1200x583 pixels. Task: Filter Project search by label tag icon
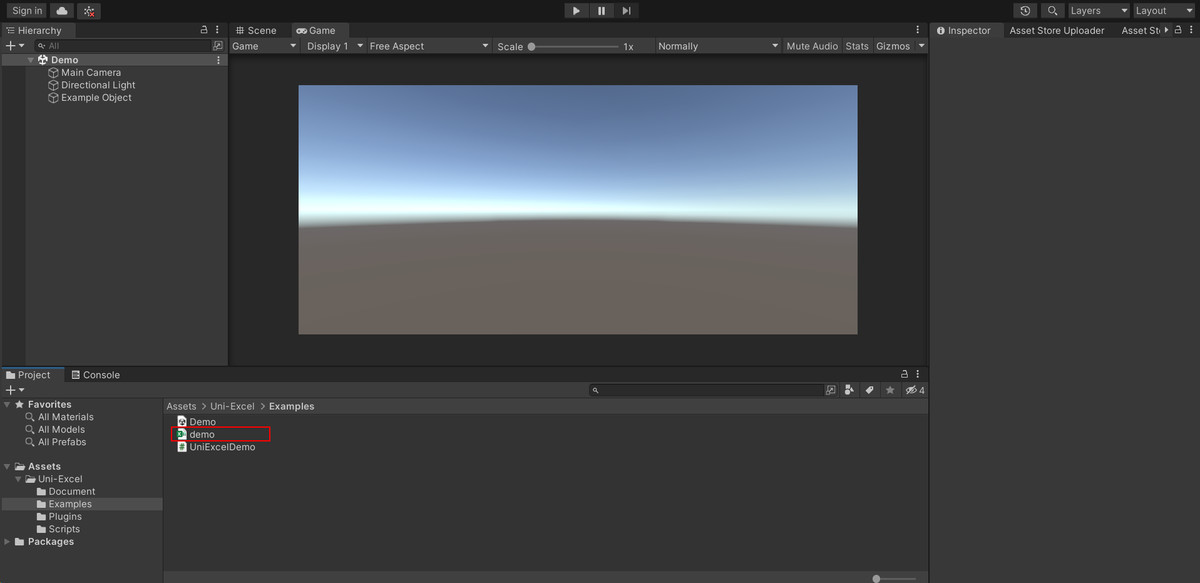coord(868,390)
